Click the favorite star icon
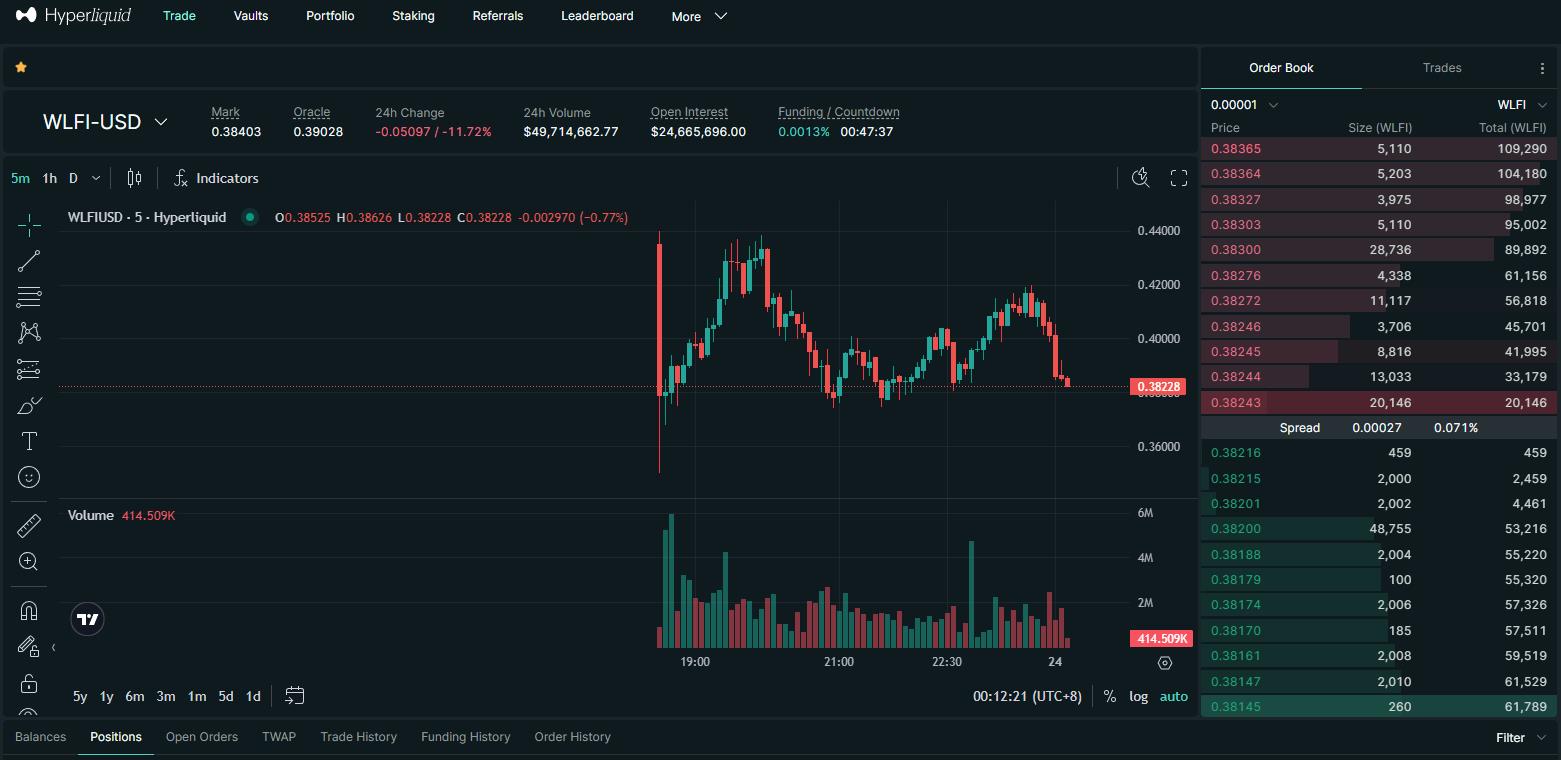 click(21, 67)
